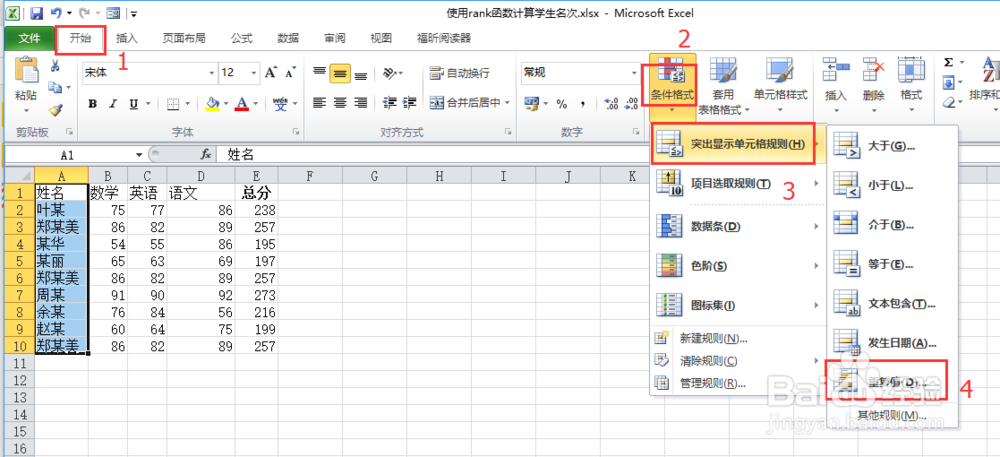Toggle Bold formatting

(x=93, y=103)
